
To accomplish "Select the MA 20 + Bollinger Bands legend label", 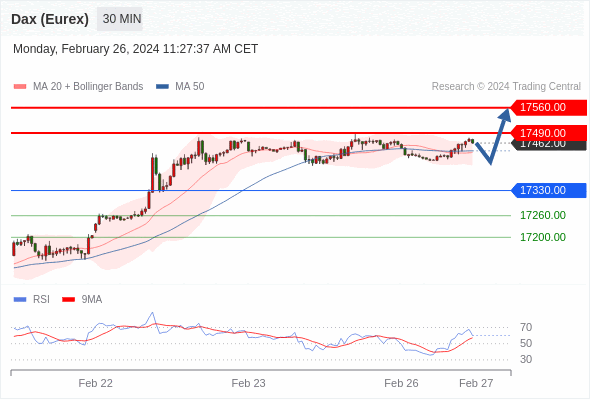I will pyautogui.click(x=88, y=87).
